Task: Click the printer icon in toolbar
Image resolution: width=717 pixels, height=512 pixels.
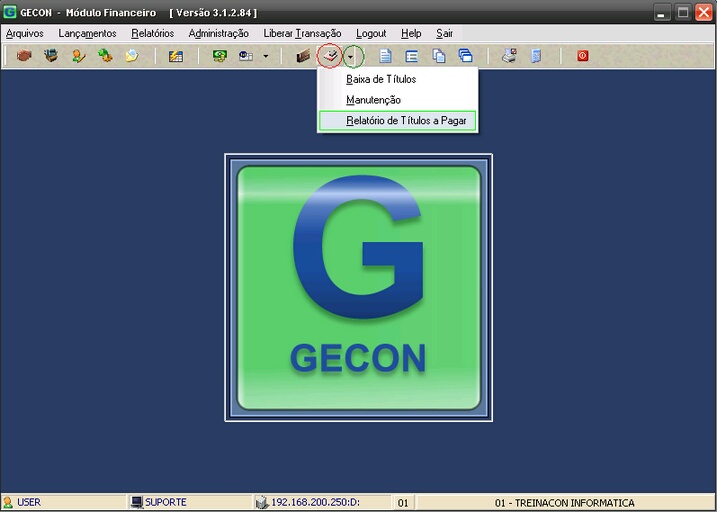Action: tap(509, 56)
